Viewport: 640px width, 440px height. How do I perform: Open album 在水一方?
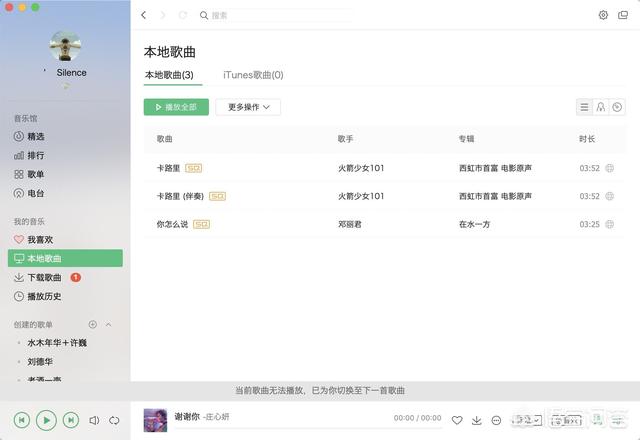point(474,224)
